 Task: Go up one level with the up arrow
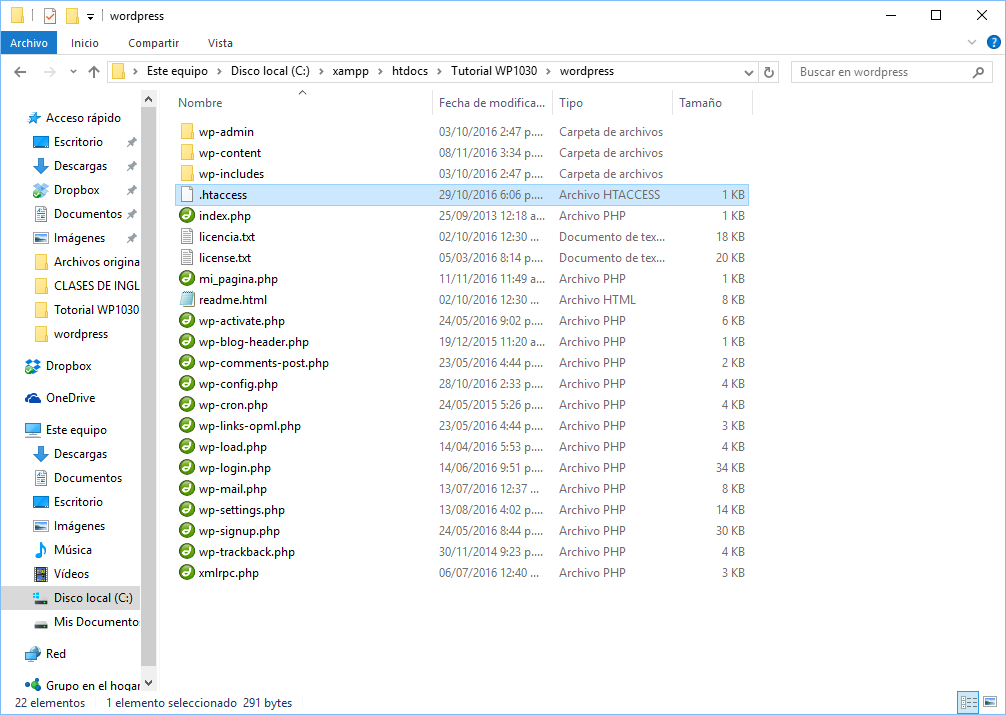(94, 72)
